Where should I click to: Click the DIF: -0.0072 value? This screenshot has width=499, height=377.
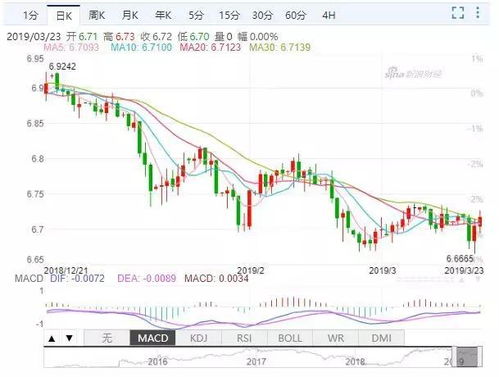[77, 278]
